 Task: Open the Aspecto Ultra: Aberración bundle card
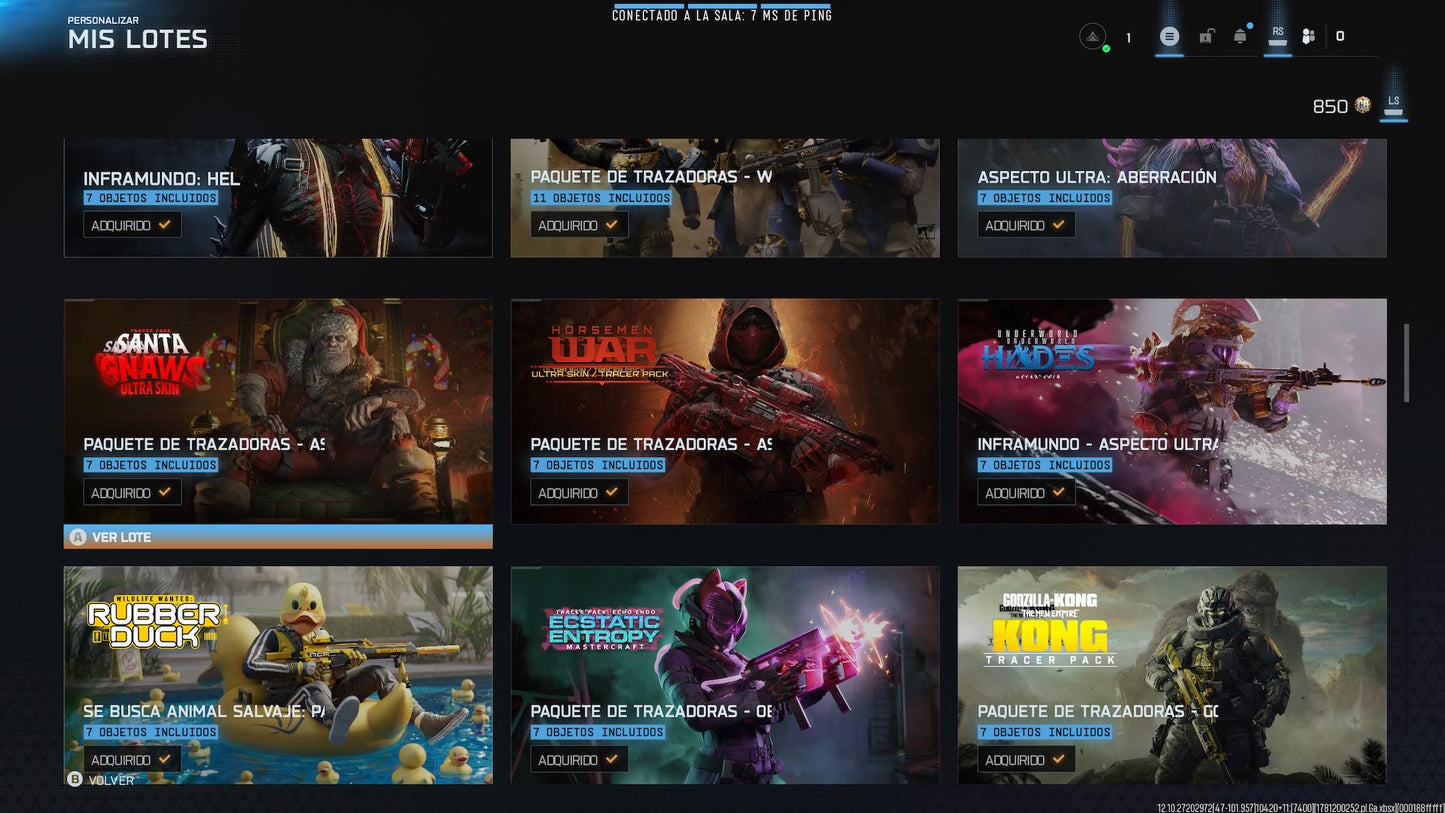(1172, 198)
